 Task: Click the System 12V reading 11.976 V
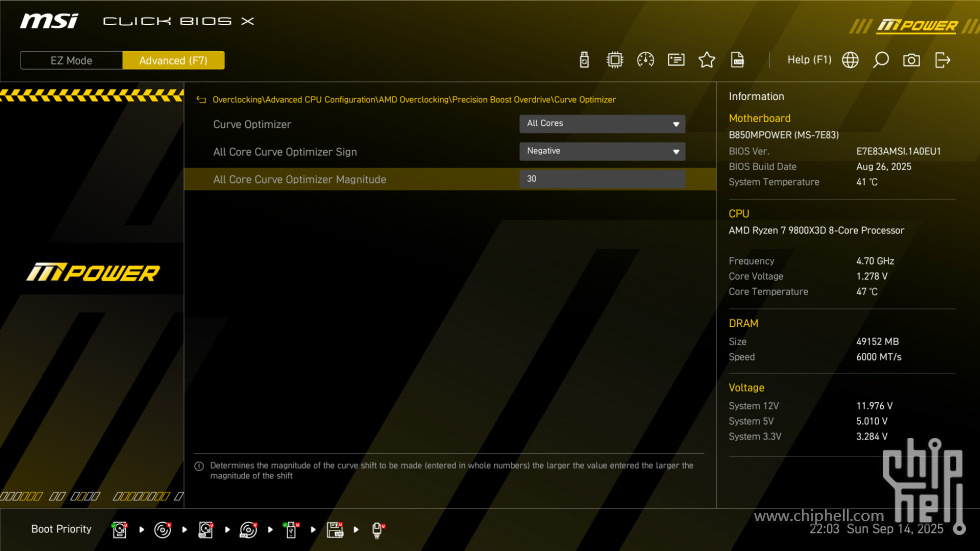(874, 406)
